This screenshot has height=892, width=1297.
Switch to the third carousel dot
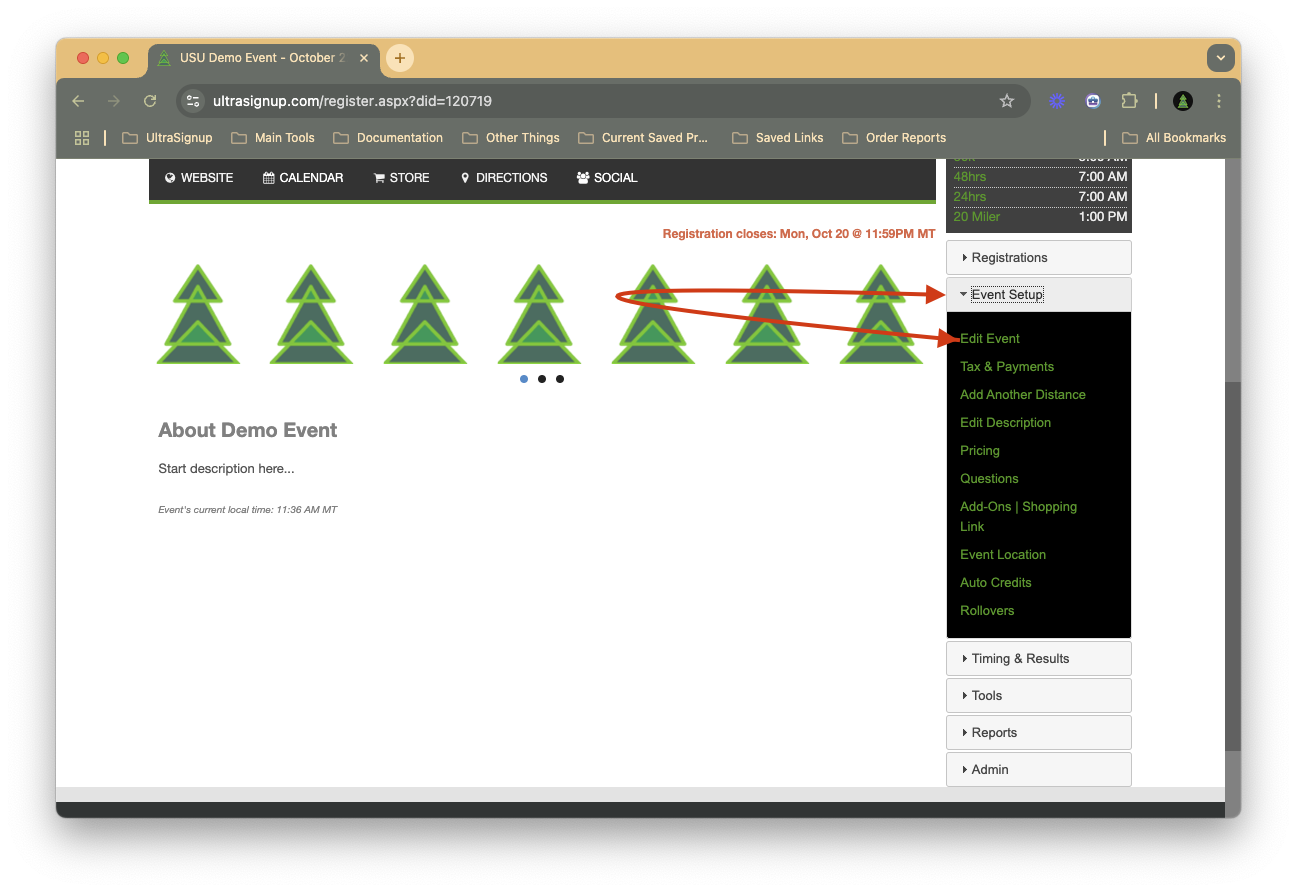click(560, 379)
